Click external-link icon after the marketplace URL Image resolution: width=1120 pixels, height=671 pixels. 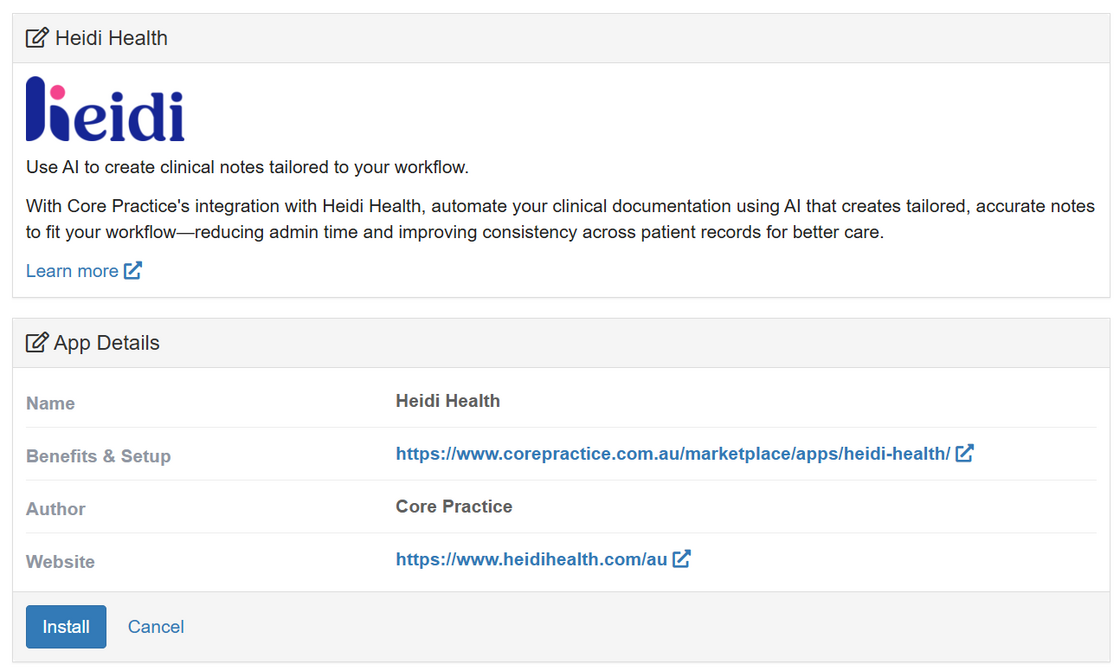[965, 453]
